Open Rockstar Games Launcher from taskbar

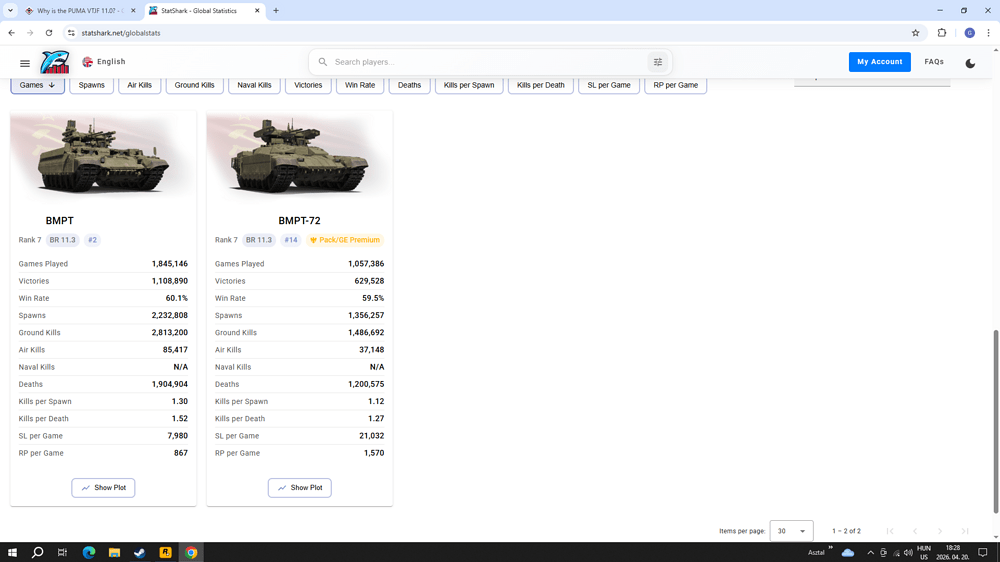(165, 552)
